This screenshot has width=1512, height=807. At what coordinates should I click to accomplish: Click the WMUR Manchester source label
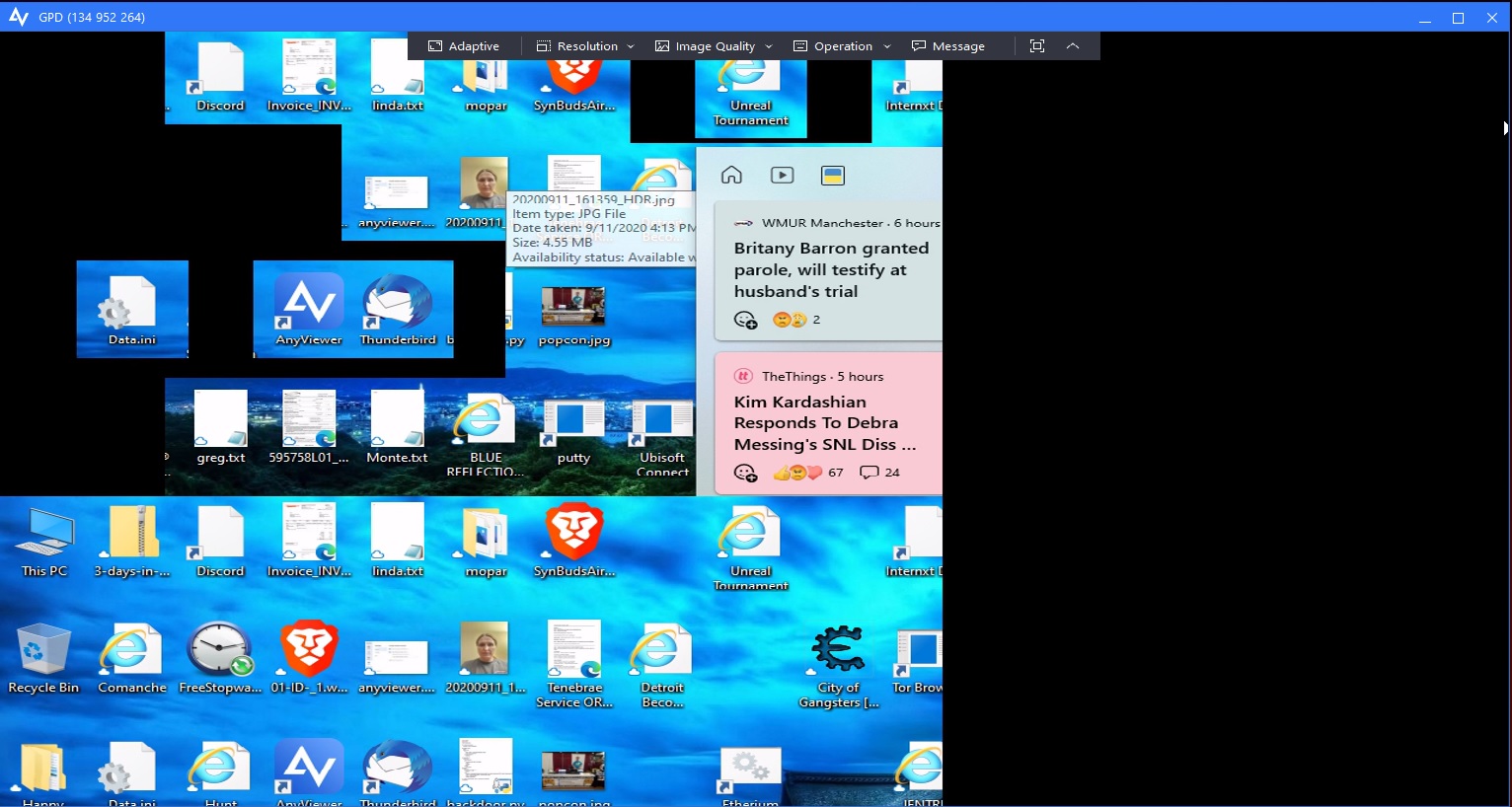point(823,223)
